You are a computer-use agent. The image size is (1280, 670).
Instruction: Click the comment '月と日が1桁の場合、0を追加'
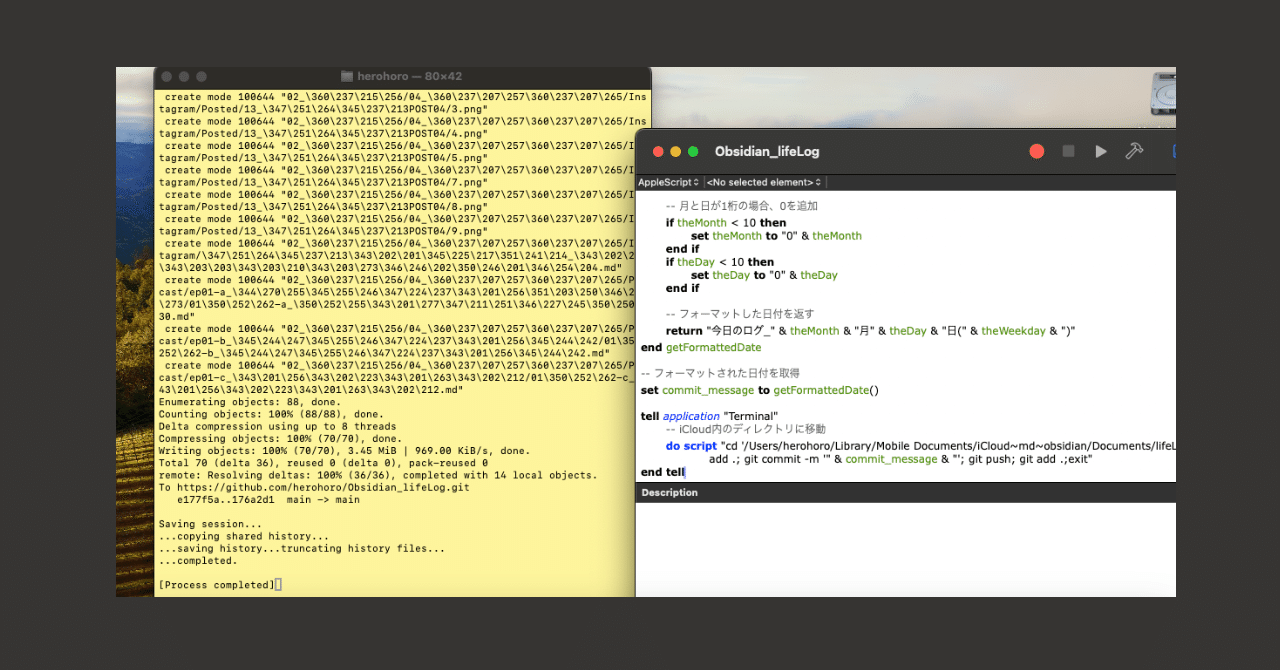(741, 206)
